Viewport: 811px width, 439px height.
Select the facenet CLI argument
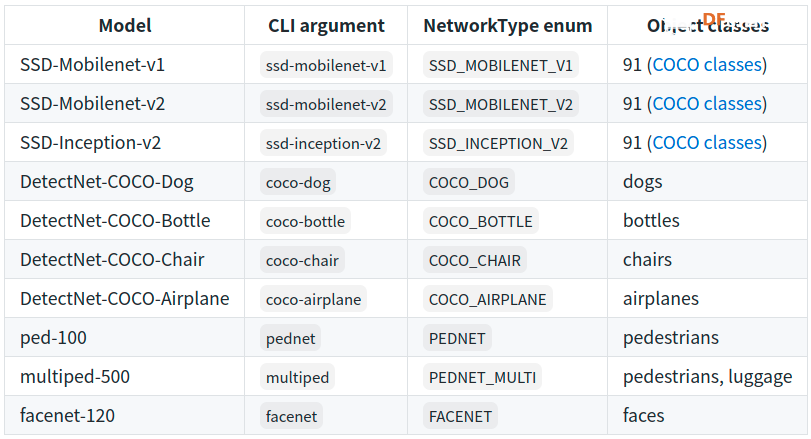pyautogui.click(x=291, y=416)
